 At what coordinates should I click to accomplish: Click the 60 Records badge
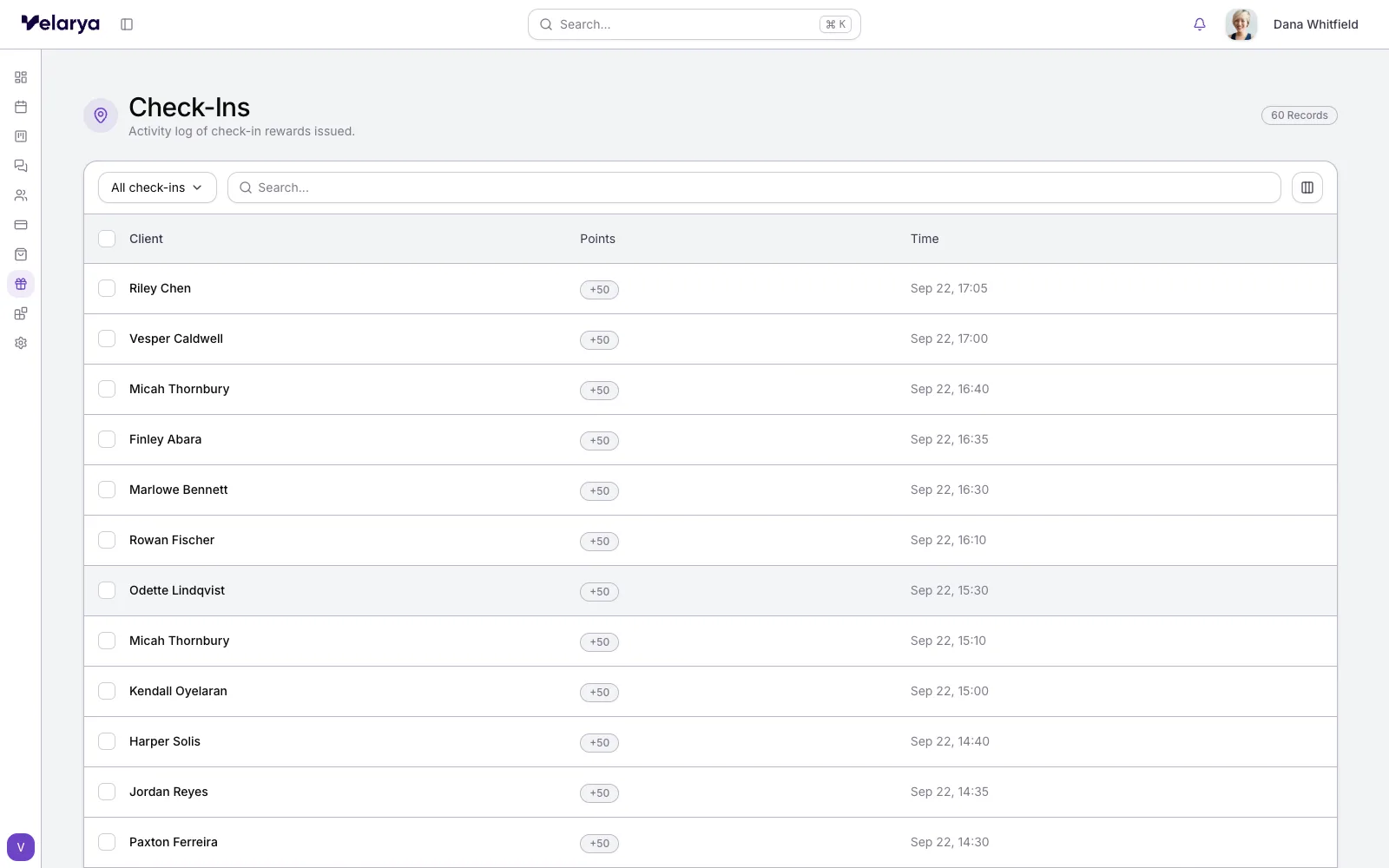(x=1300, y=115)
